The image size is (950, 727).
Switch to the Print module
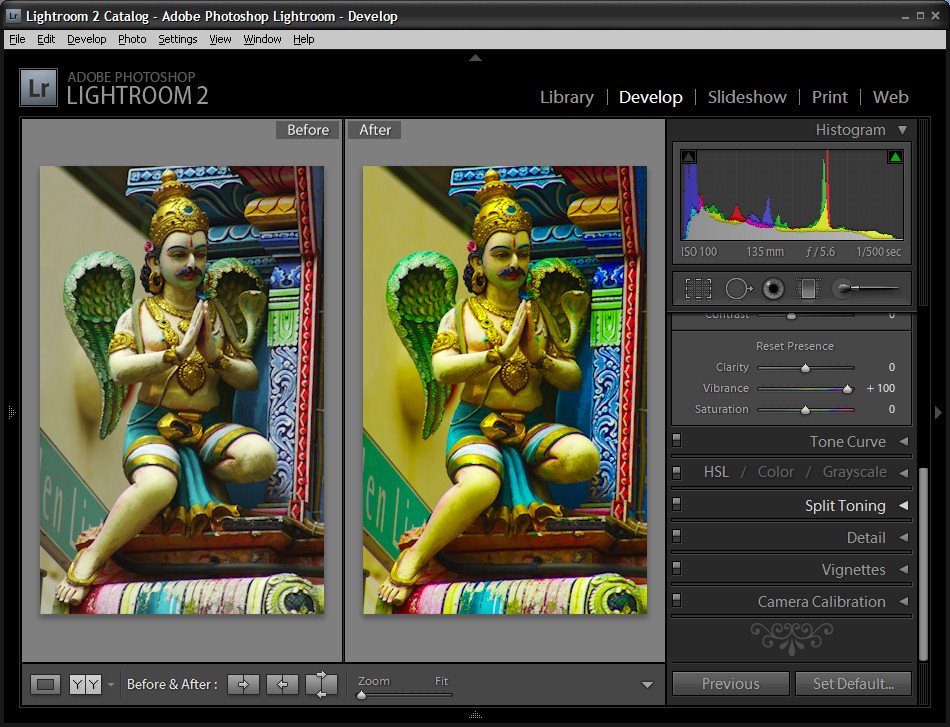[x=829, y=97]
